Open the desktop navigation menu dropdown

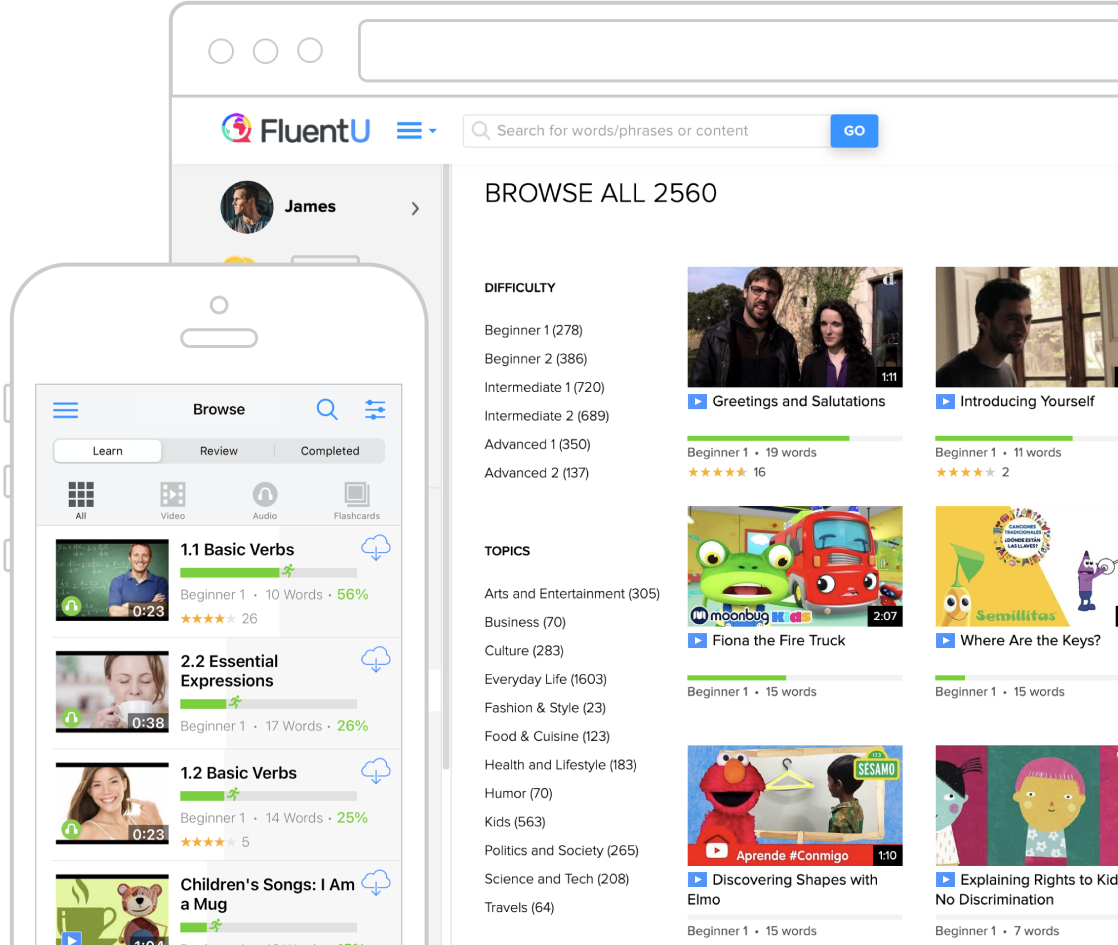(x=416, y=131)
